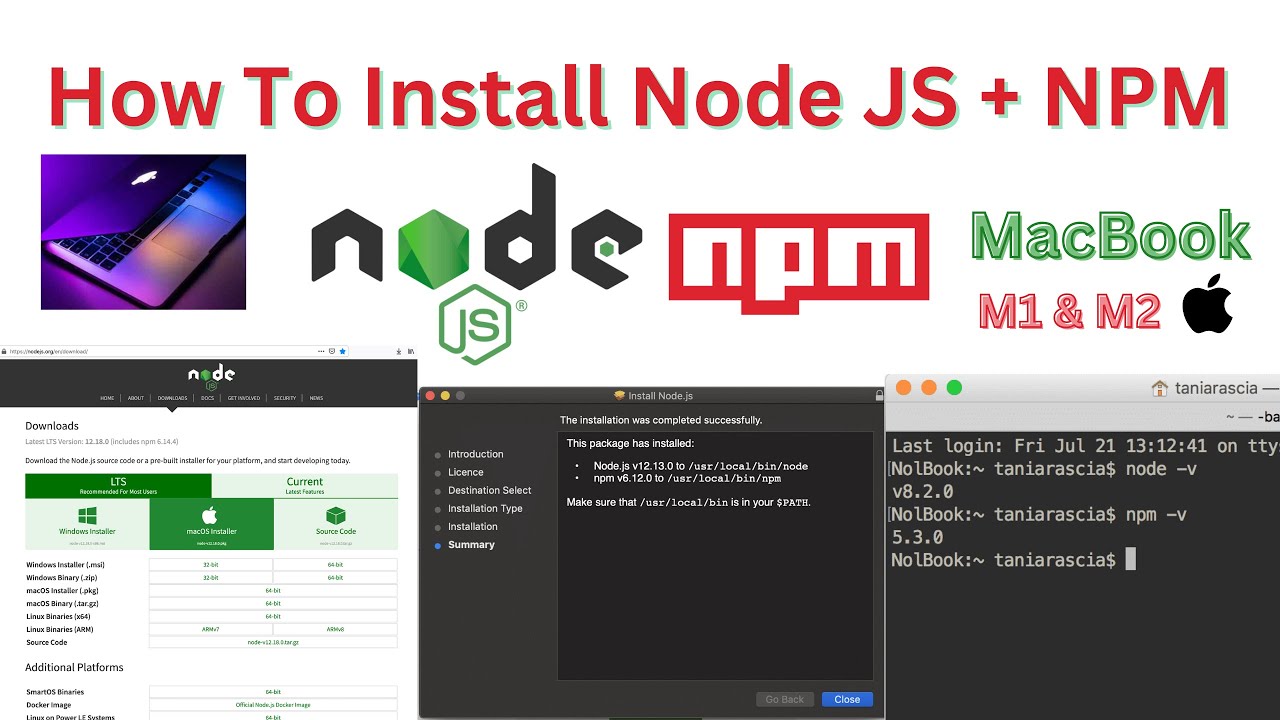Image resolution: width=1280 pixels, height=720 pixels.
Task: Click 64-bit link for macOS Binary (.tar.gz)
Action: (x=273, y=604)
